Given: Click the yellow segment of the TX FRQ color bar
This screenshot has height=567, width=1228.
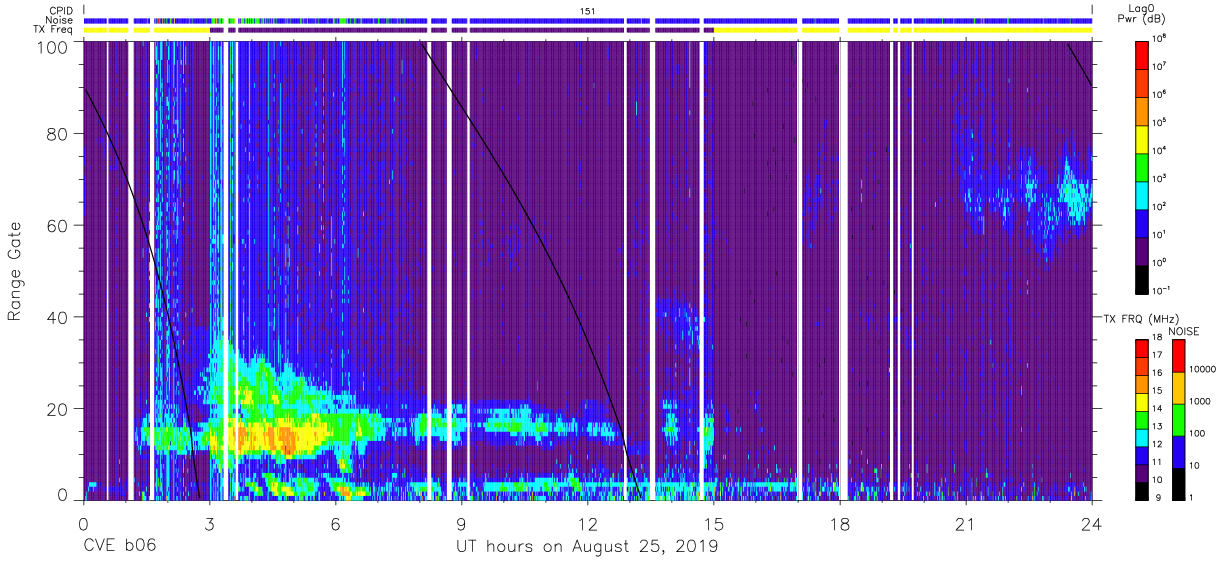Looking at the screenshot, I should (x=1142, y=401).
